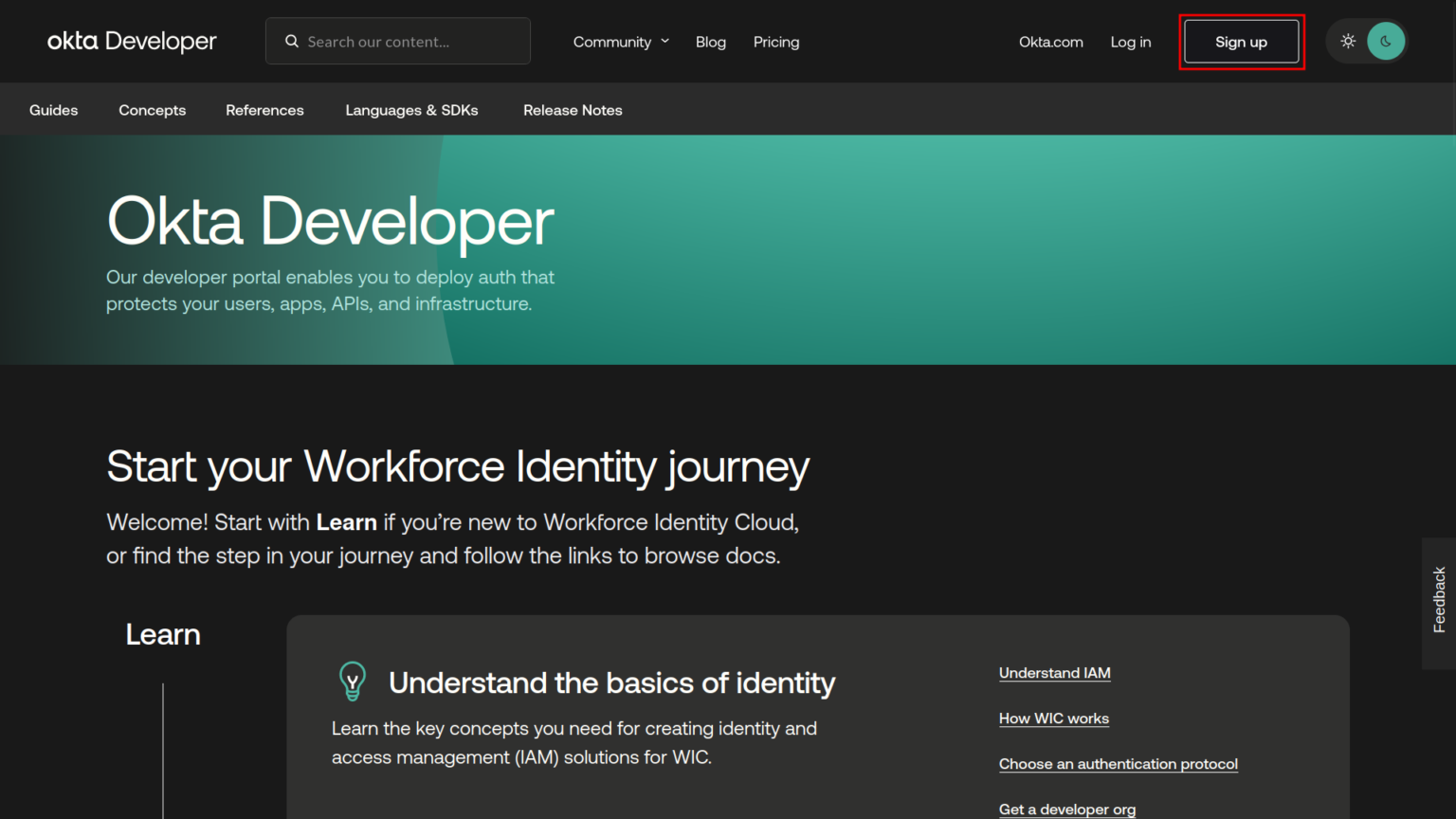Click the search magnifier icon

tap(292, 42)
